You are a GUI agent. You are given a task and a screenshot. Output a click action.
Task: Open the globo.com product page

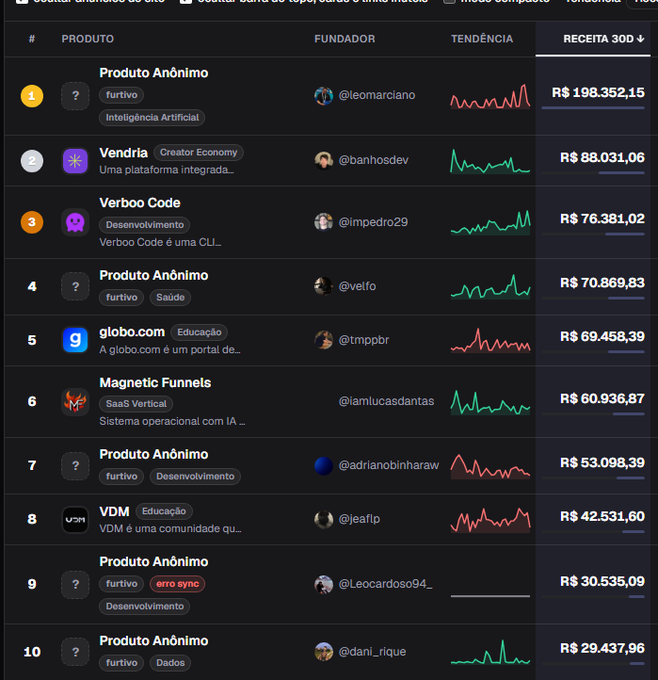[132, 332]
